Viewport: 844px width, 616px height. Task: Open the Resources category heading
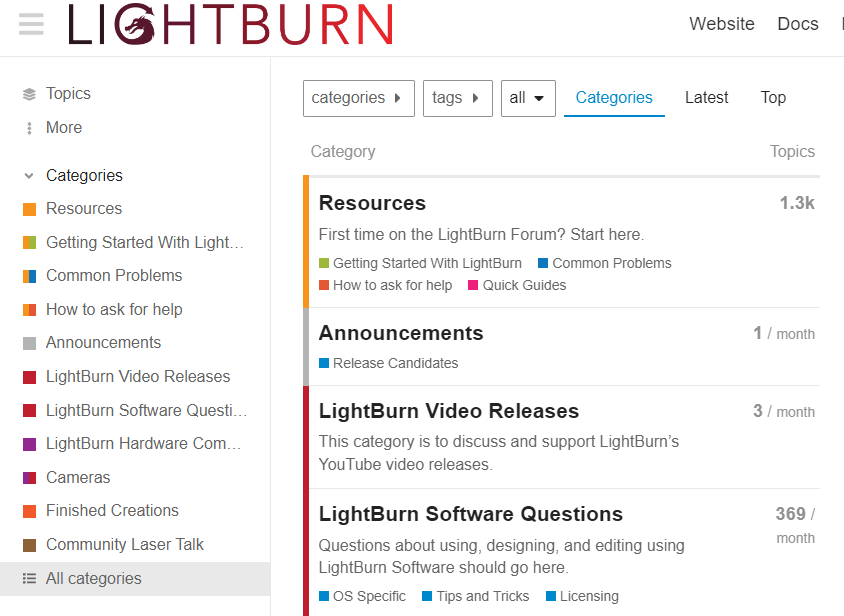(372, 203)
